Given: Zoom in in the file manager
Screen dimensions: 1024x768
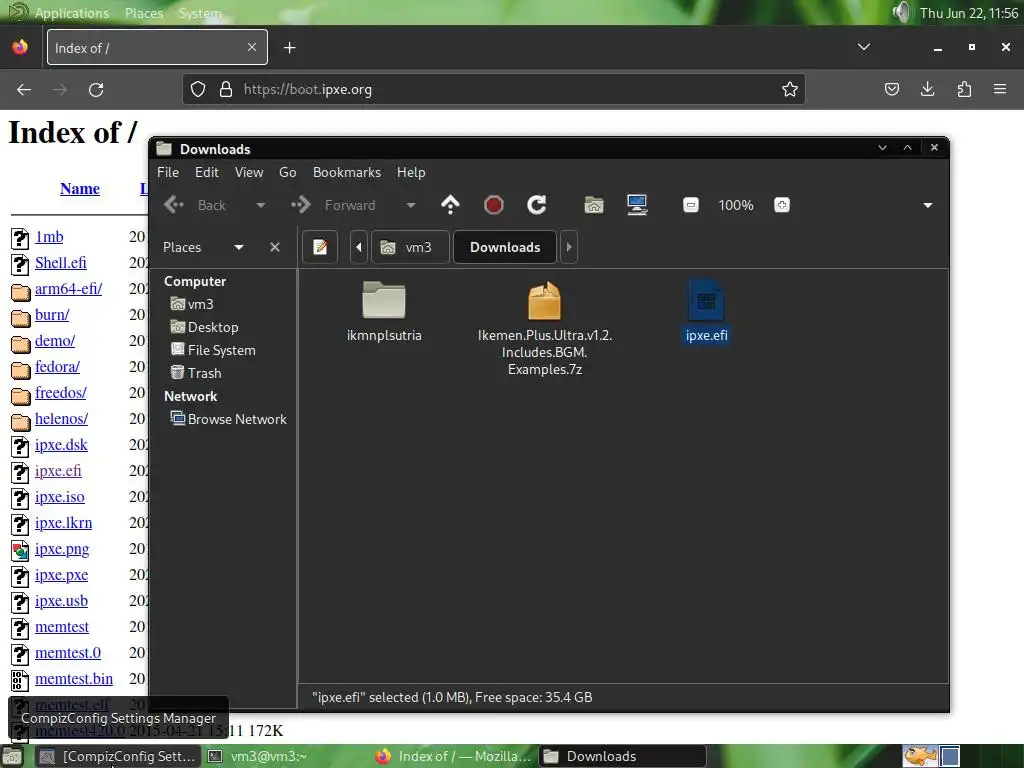Looking at the screenshot, I should [x=782, y=205].
